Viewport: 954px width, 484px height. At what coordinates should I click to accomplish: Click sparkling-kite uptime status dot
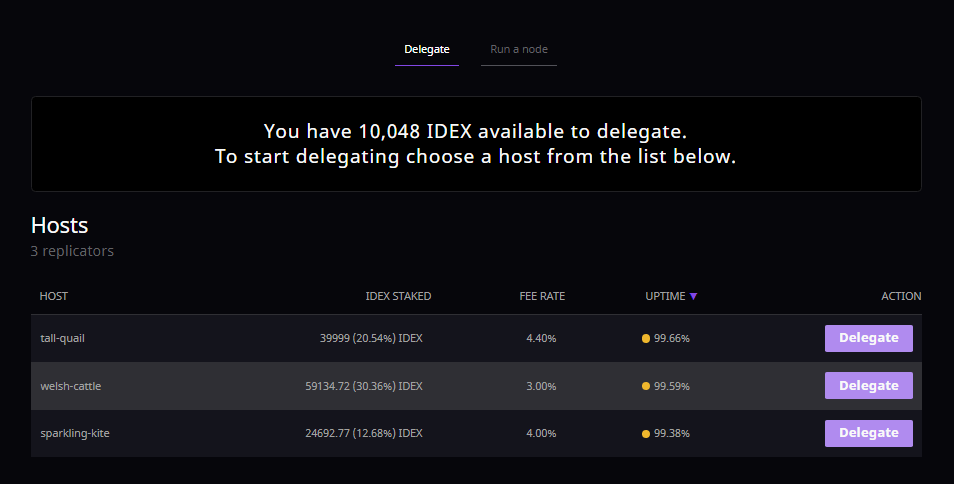[x=646, y=434]
